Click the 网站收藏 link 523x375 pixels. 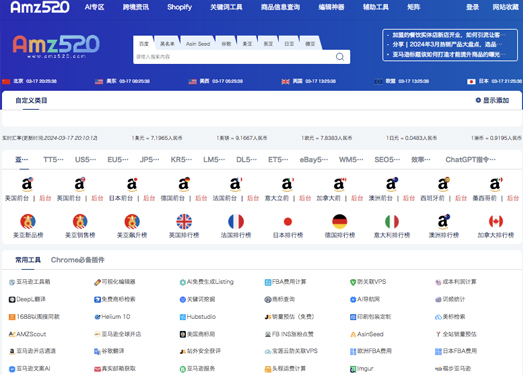(506, 7)
